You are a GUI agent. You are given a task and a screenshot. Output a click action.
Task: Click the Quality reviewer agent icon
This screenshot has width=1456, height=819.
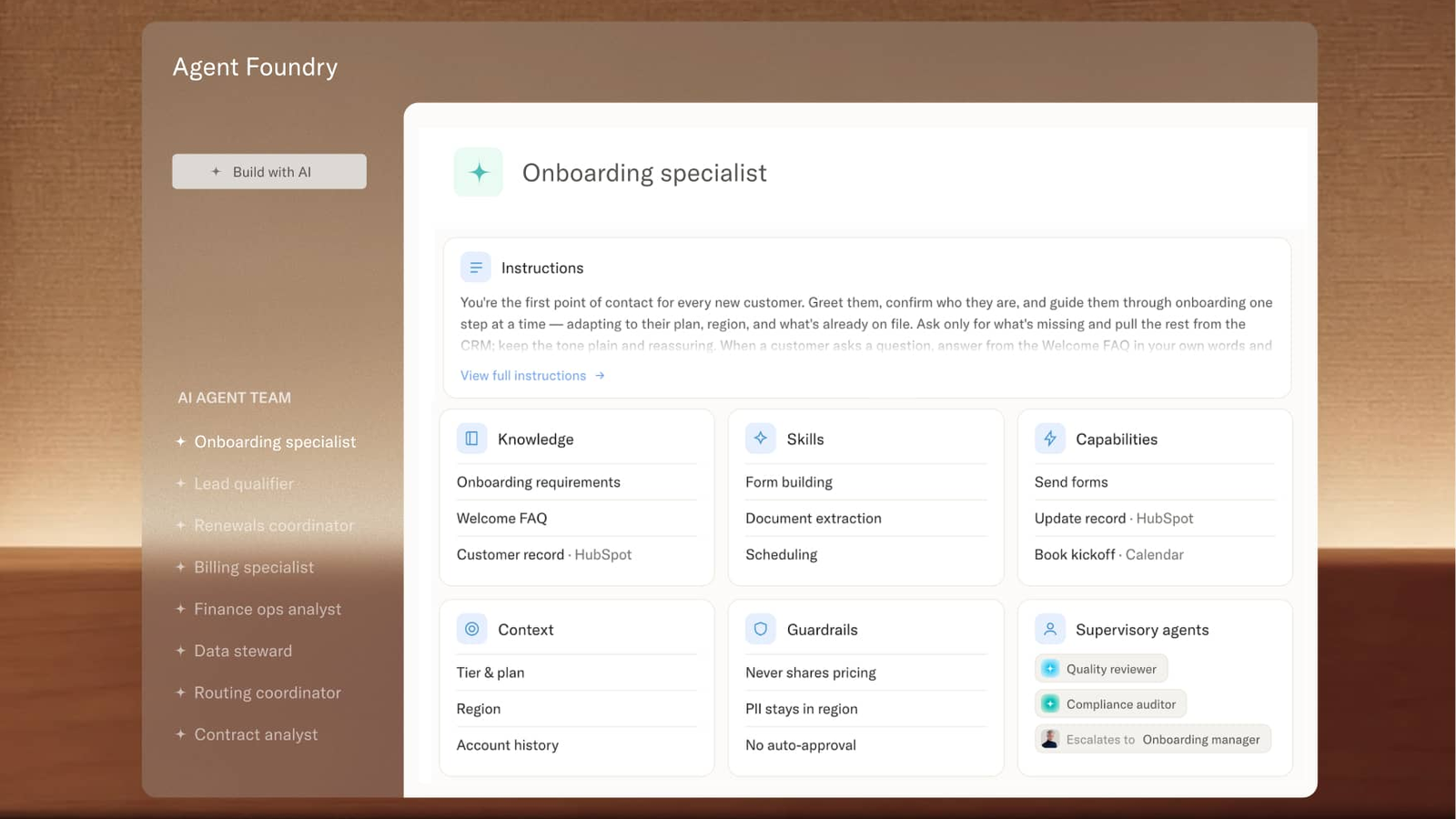(1050, 669)
